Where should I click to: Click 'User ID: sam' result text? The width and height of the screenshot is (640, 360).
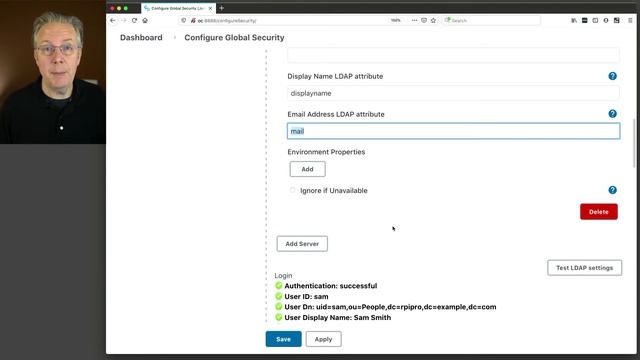(306, 296)
